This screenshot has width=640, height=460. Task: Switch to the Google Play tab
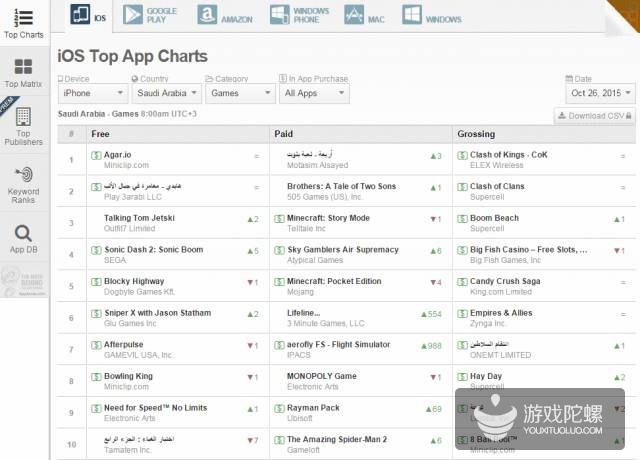pyautogui.click(x=150, y=16)
